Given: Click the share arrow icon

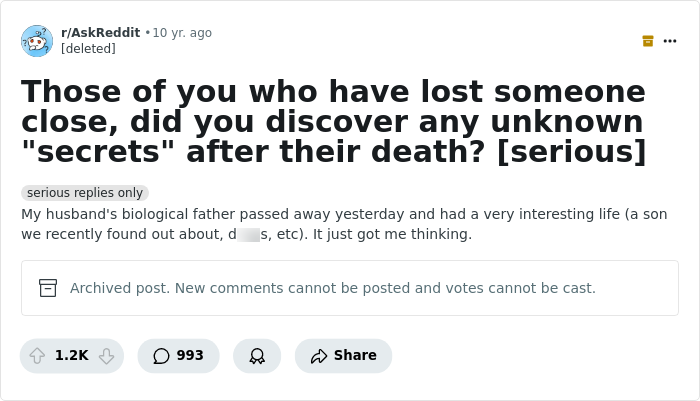Looking at the screenshot, I should [x=319, y=356].
